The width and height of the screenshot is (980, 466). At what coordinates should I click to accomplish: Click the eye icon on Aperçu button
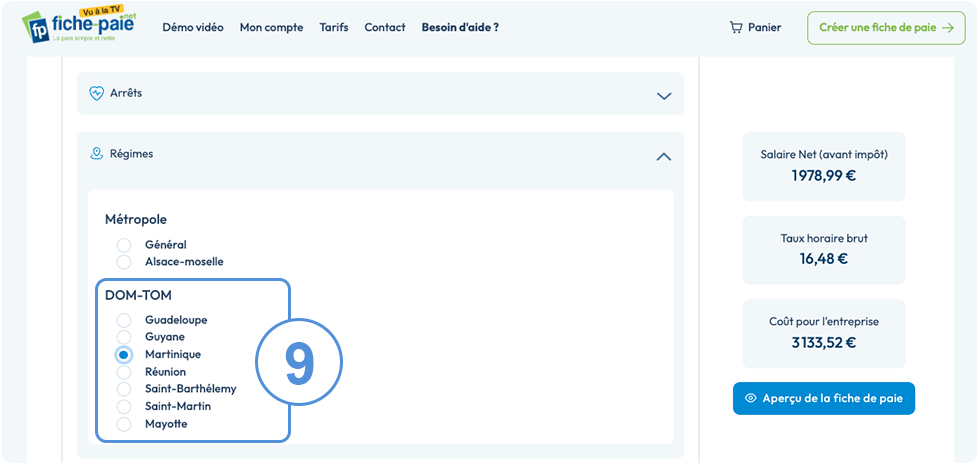(x=751, y=399)
